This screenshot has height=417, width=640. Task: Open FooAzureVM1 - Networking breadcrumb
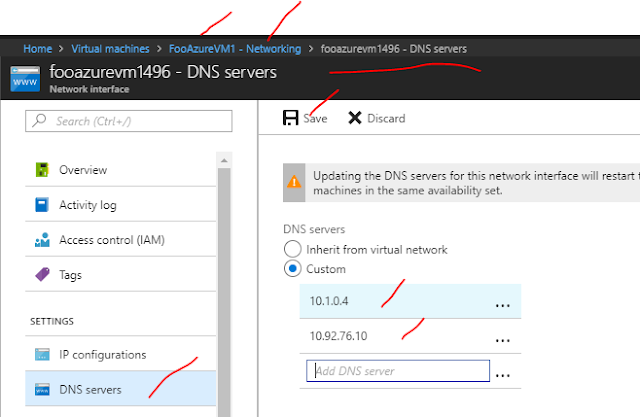235,49
